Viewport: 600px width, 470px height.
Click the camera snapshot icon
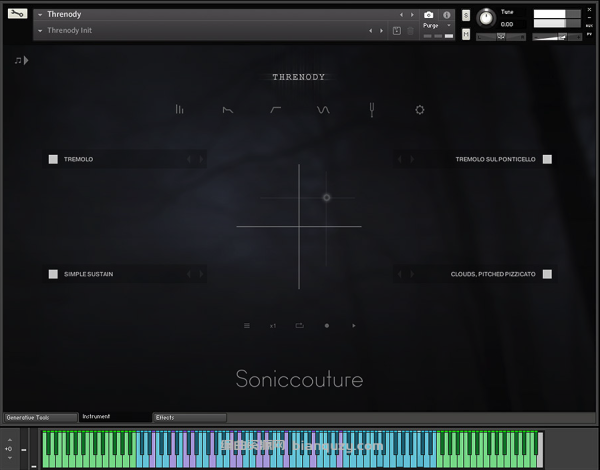(x=429, y=15)
